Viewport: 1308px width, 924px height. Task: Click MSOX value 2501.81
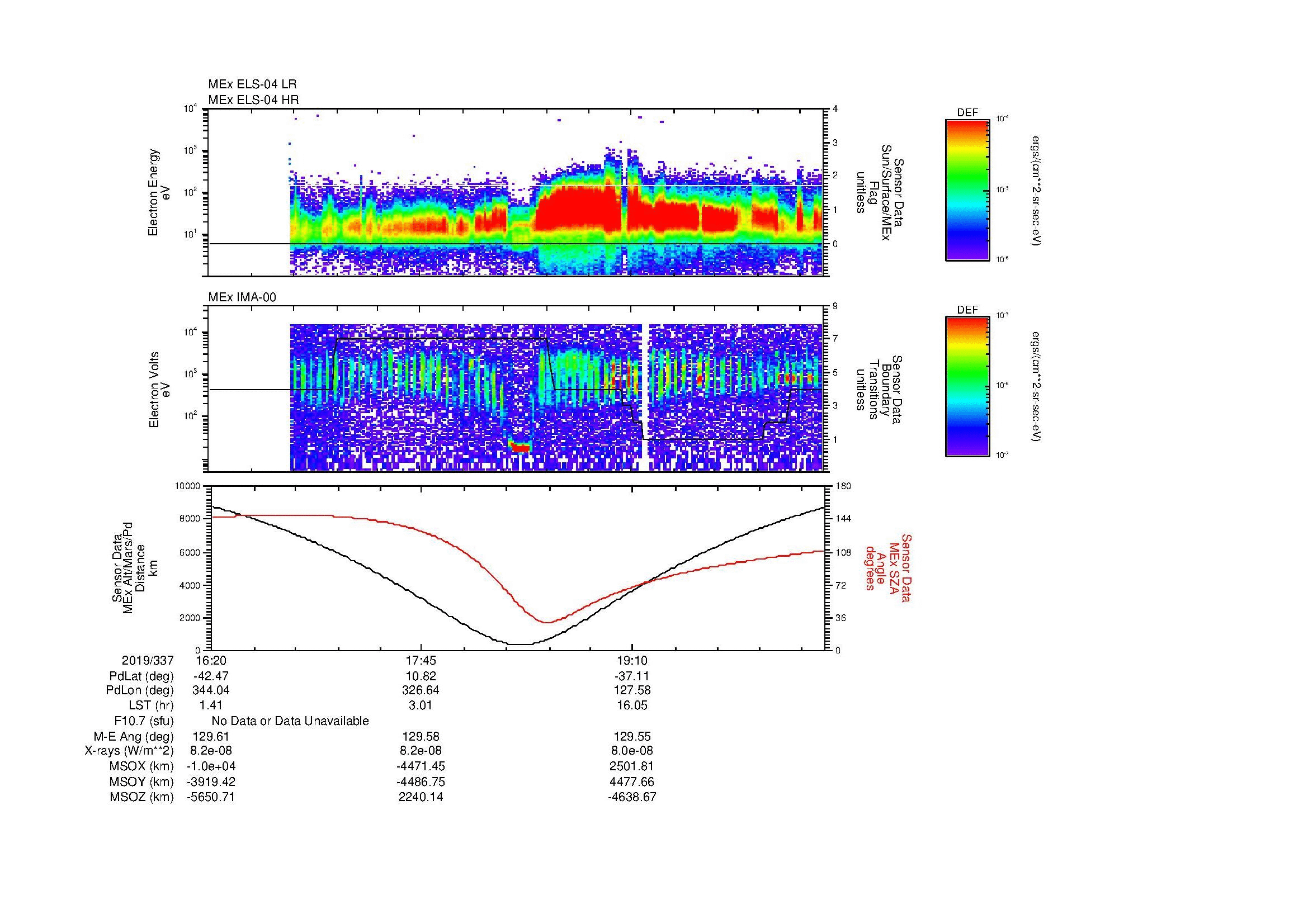coord(632,766)
